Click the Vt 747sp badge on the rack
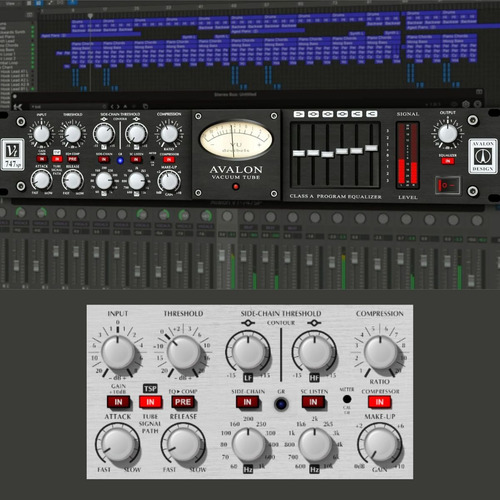Image resolution: width=500 pixels, height=500 pixels. click(x=13, y=155)
